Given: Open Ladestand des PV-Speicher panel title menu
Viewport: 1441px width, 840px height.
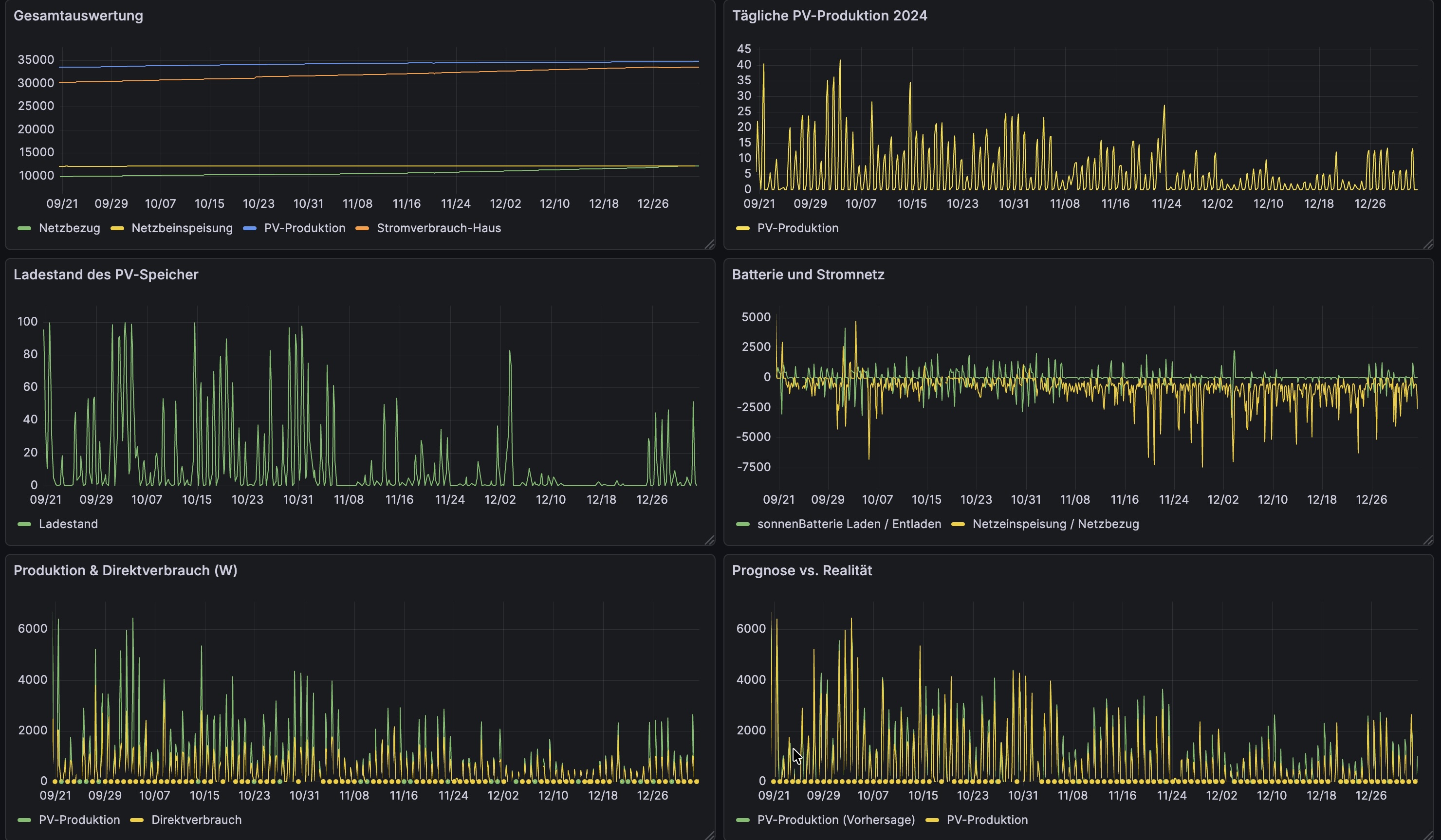Looking at the screenshot, I should tap(106, 274).
